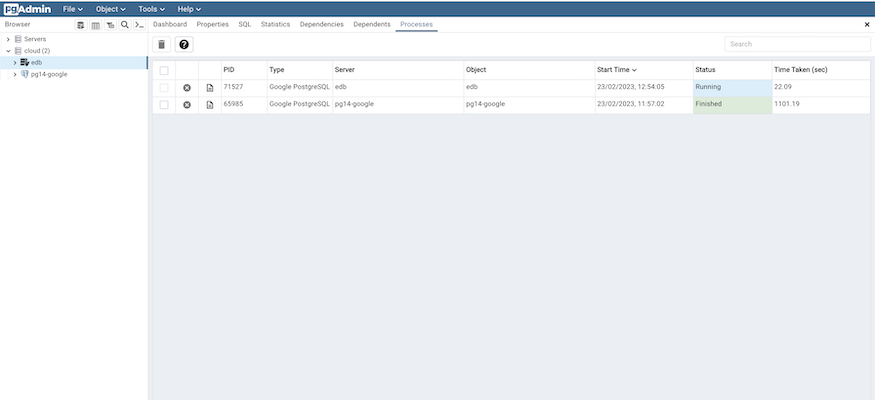This screenshot has height=400, width=875.
Task: Open the Tools menu
Action: coord(152,8)
